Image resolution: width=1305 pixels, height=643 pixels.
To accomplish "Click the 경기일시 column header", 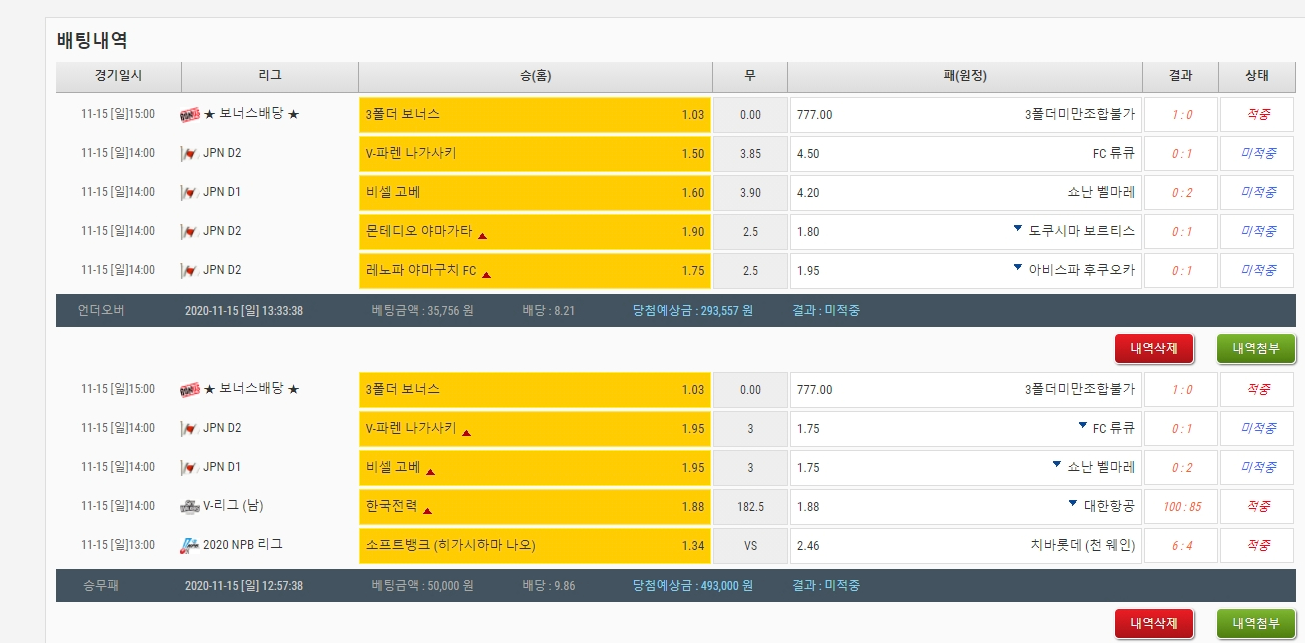I will (x=118, y=76).
